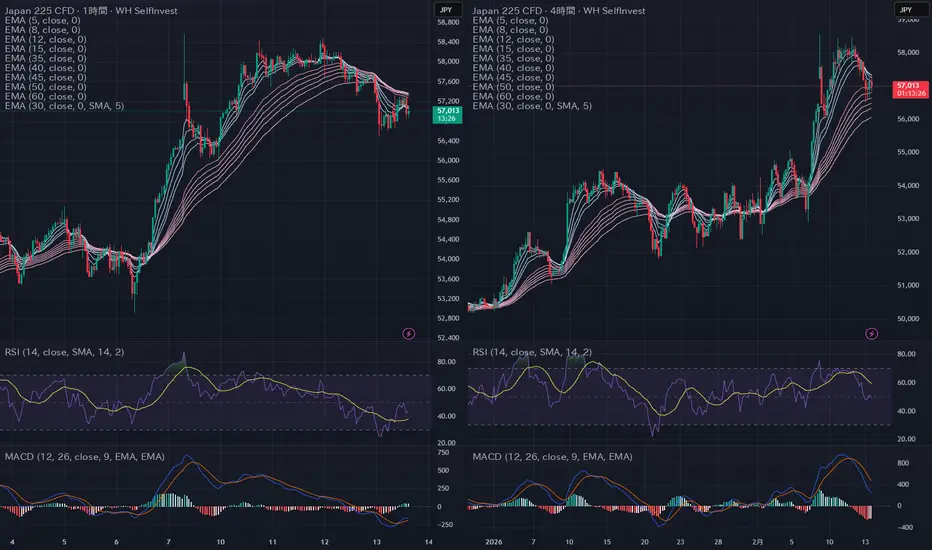932x550 pixels.
Task: Click the lightning icon on the 4-hour chart
Action: tap(871, 332)
